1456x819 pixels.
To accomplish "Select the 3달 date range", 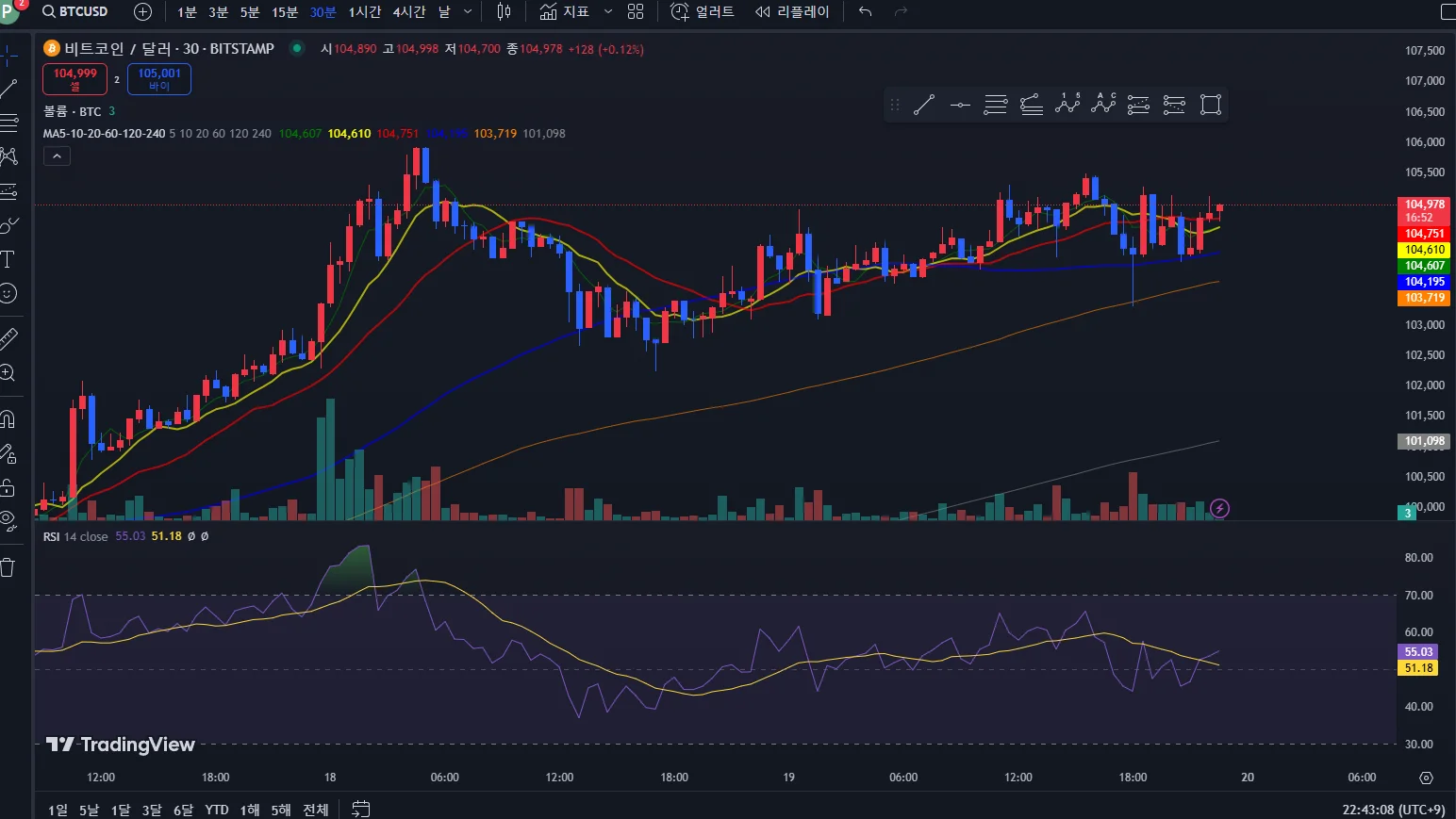I will tap(152, 810).
